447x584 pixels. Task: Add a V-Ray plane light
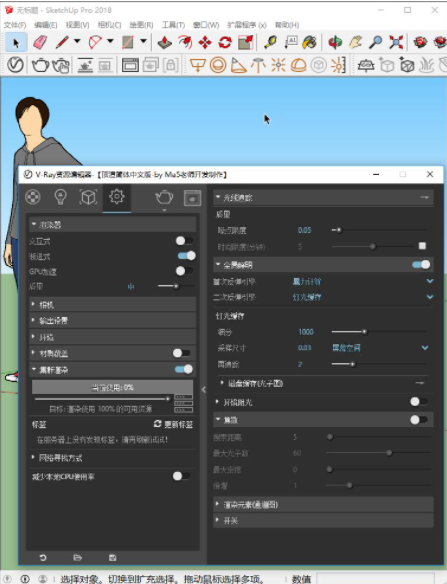pos(197,65)
